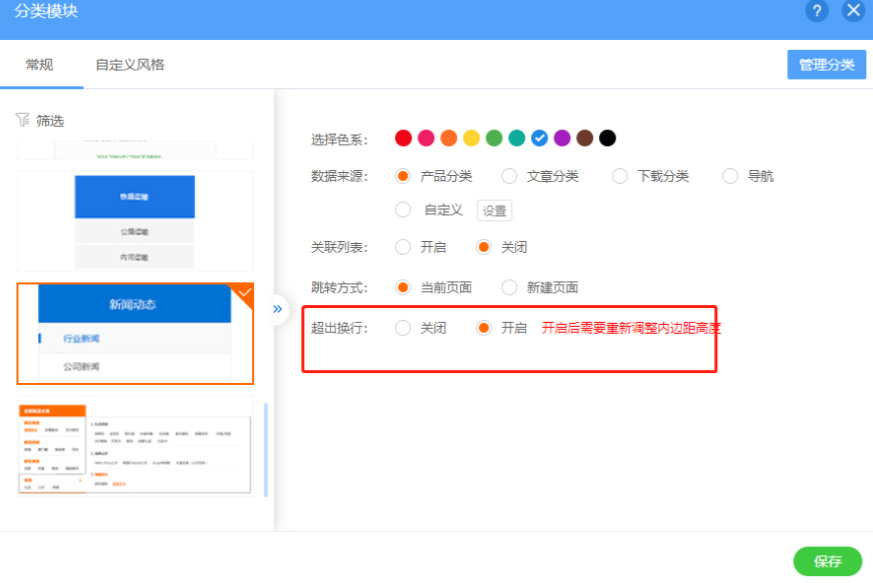Click the help question mark icon
This screenshot has width=873, height=583.
817,11
